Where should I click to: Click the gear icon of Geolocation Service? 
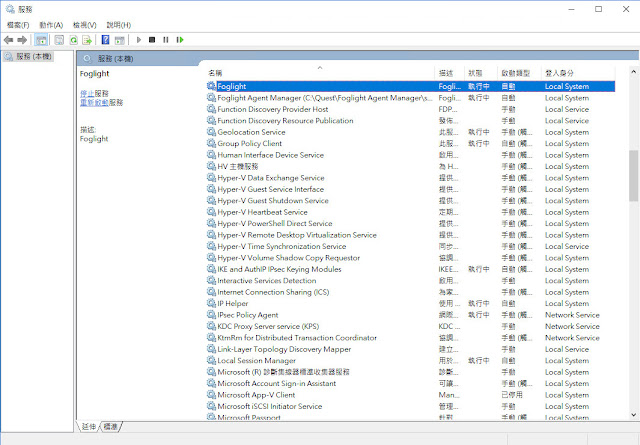tap(211, 132)
